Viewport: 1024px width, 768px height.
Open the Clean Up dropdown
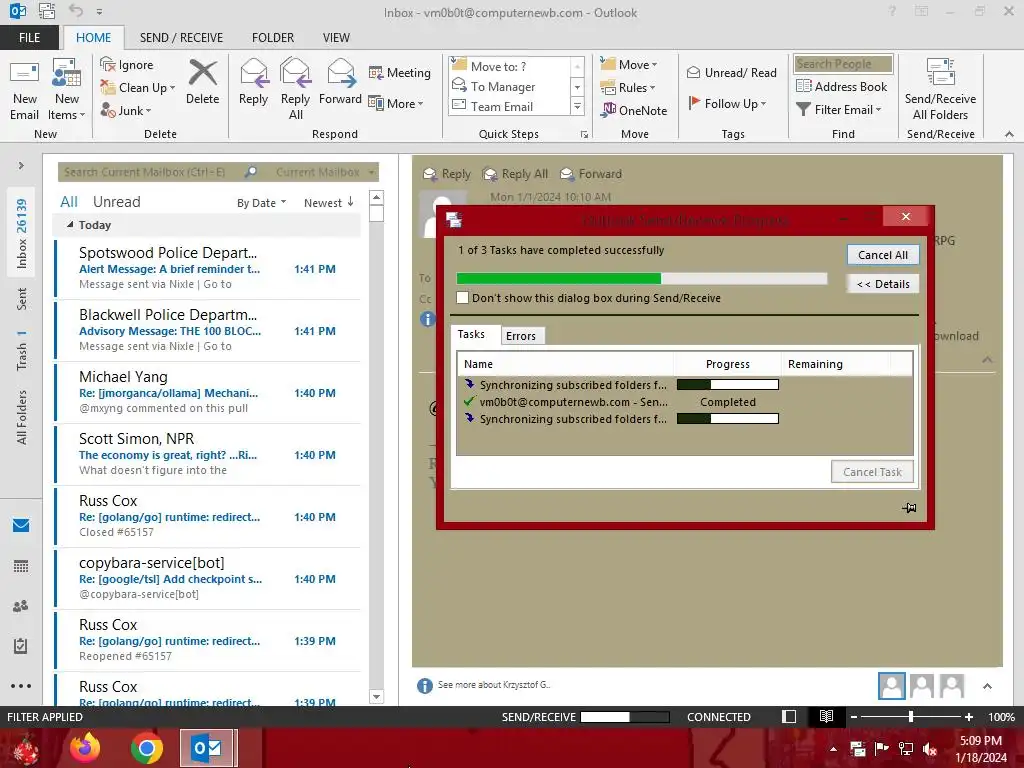click(138, 88)
